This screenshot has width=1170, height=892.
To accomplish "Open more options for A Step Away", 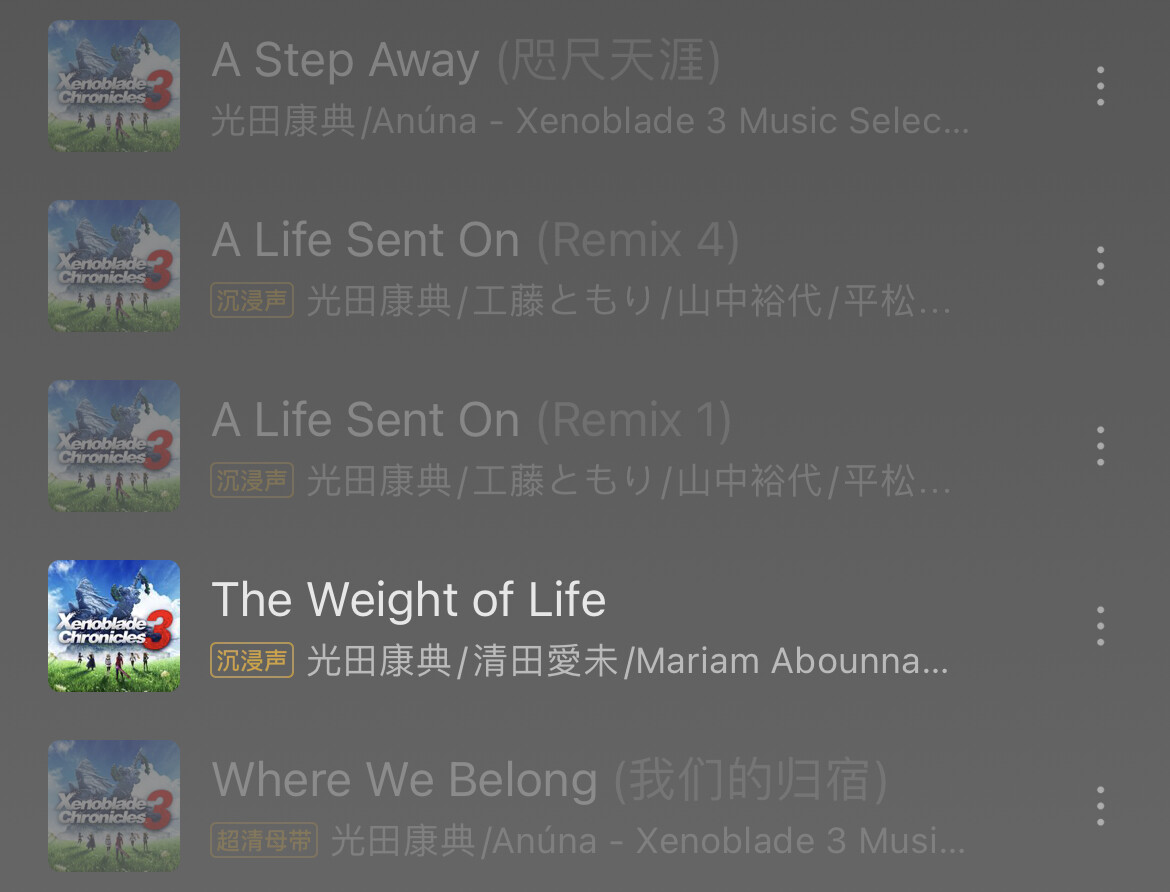I will (x=1101, y=86).
